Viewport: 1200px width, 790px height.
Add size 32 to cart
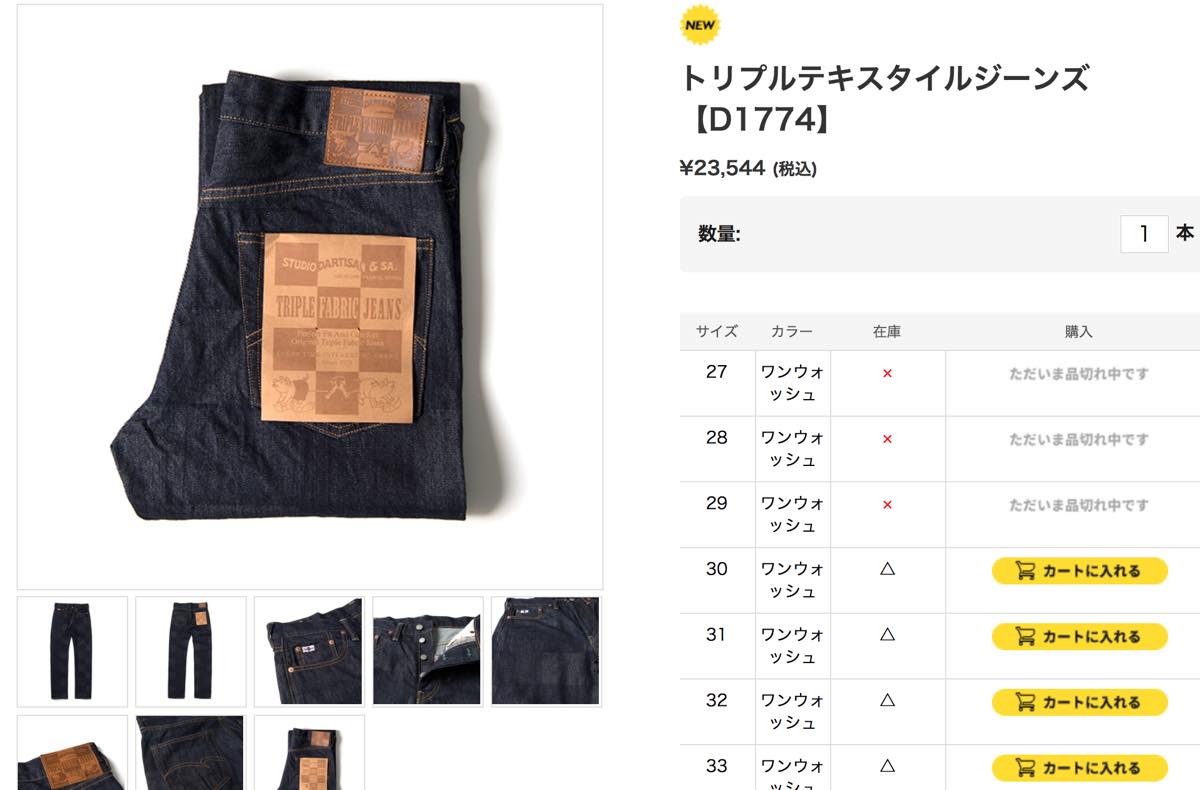point(1079,703)
